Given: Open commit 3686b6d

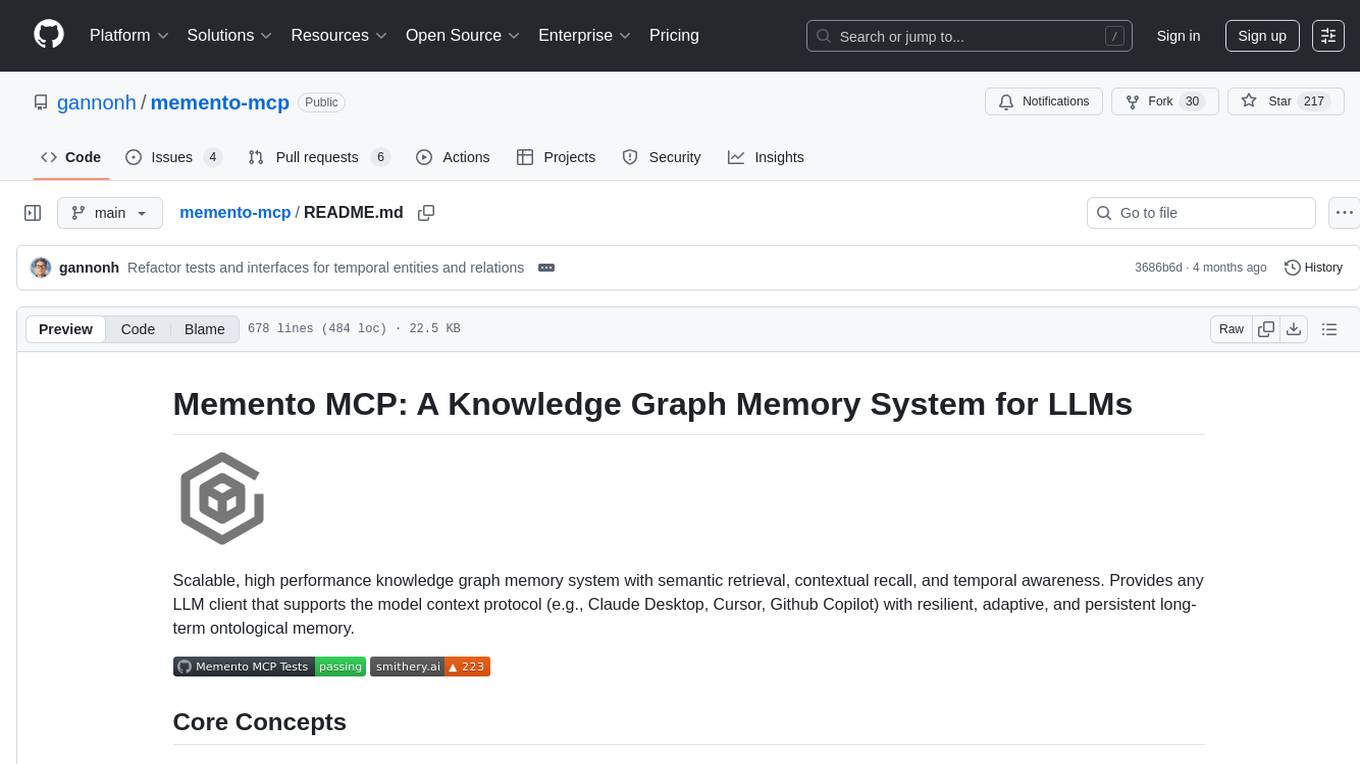Looking at the screenshot, I should 1158,268.
